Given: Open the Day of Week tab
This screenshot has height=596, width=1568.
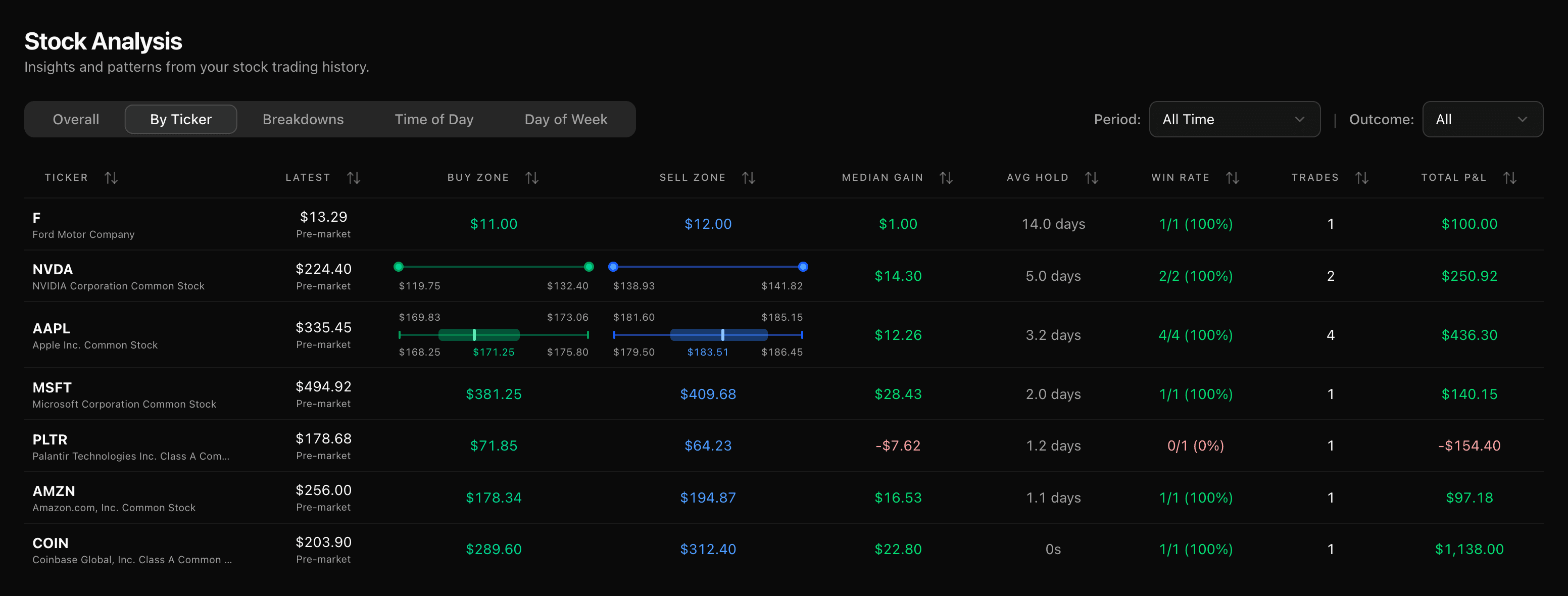Looking at the screenshot, I should pos(566,119).
